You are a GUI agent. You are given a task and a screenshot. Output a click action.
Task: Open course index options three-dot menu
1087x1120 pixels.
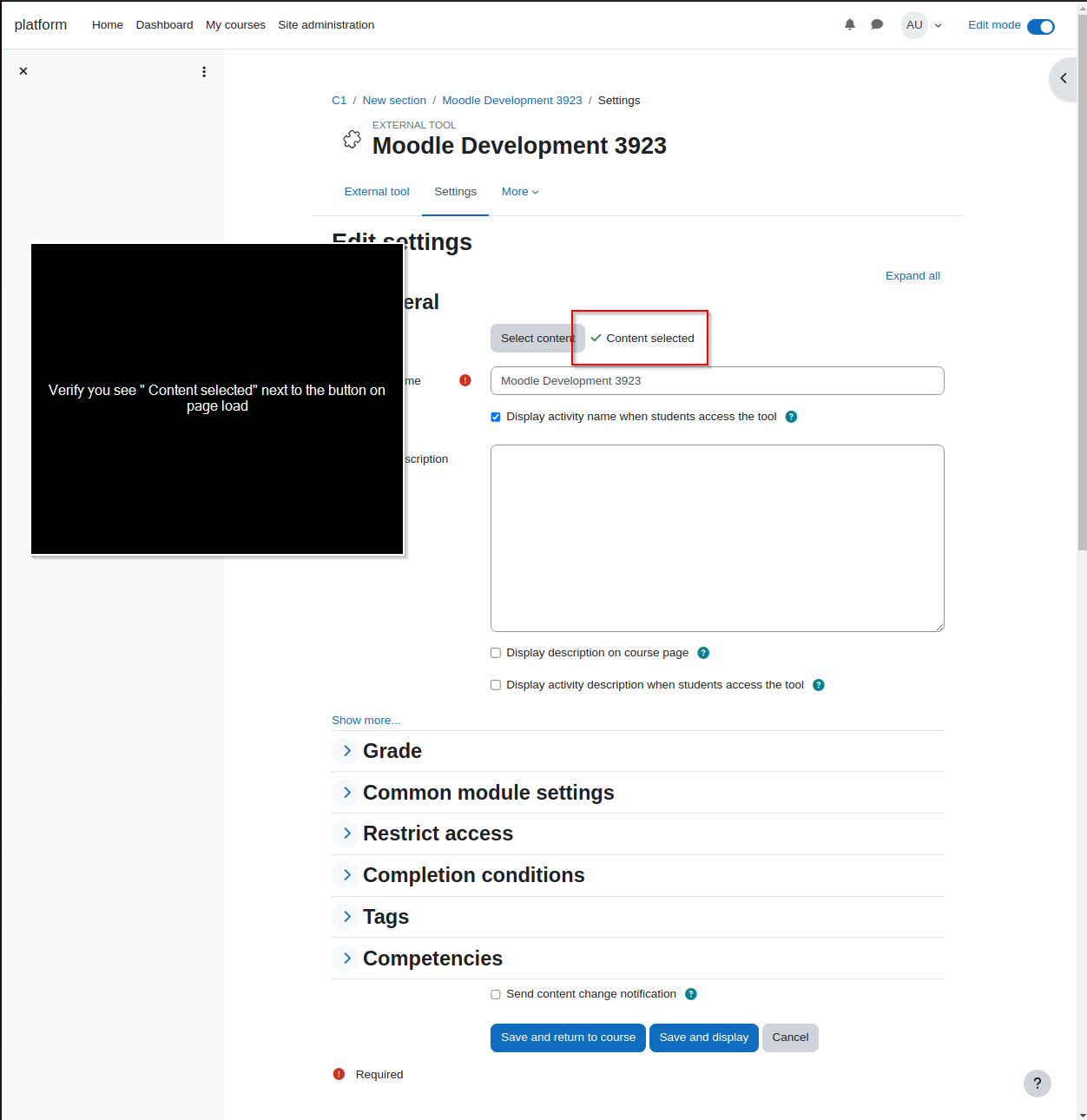(204, 72)
